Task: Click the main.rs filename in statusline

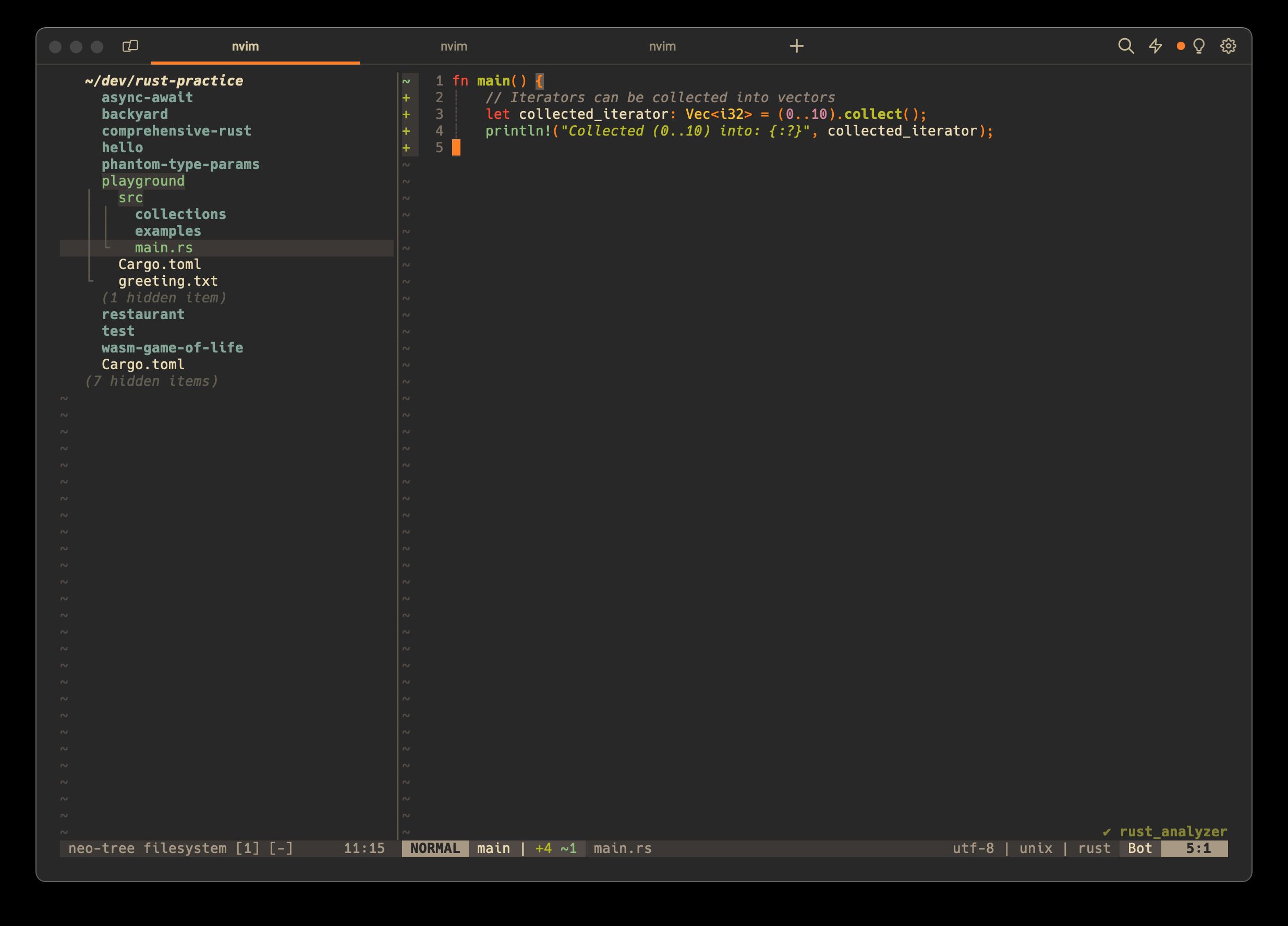Action: click(623, 848)
